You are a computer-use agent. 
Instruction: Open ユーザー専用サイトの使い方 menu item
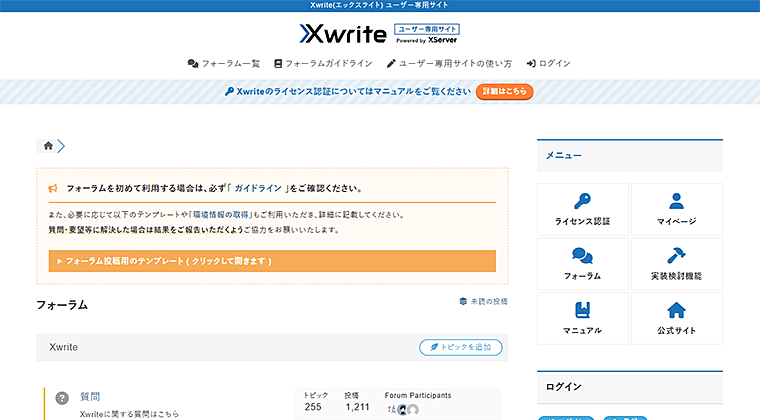449,63
